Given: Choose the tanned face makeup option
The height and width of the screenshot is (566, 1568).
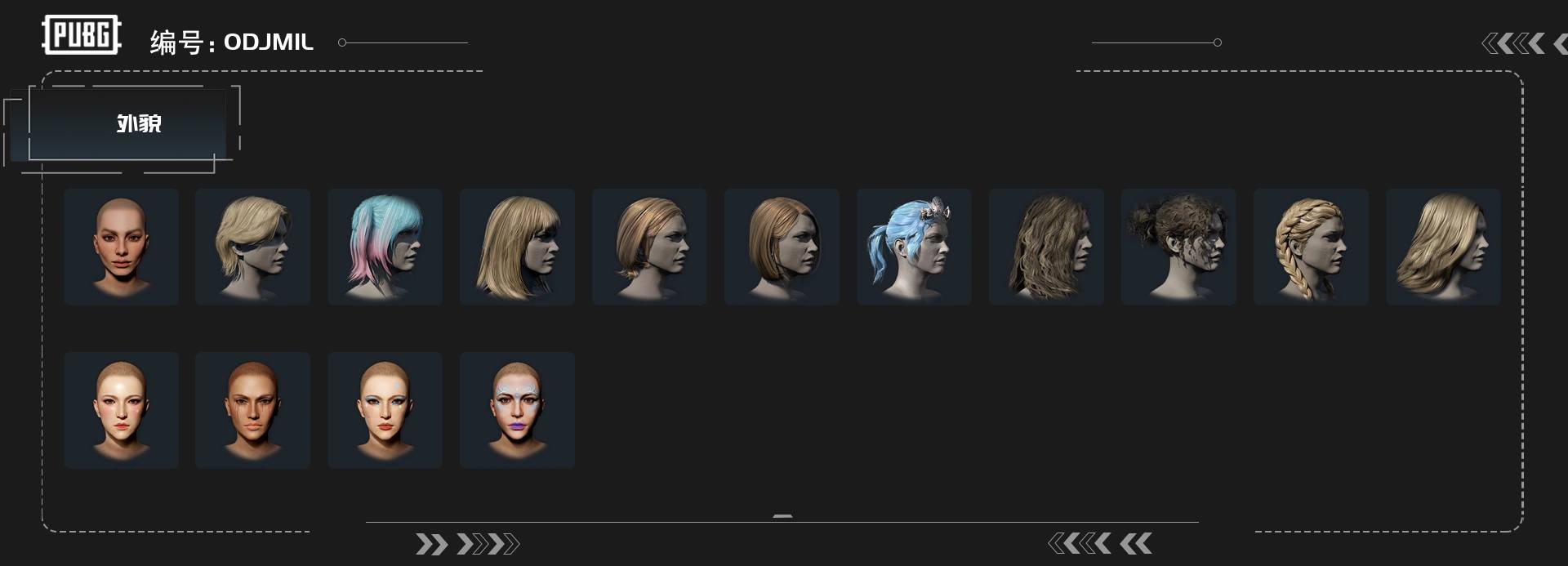Looking at the screenshot, I should [253, 410].
